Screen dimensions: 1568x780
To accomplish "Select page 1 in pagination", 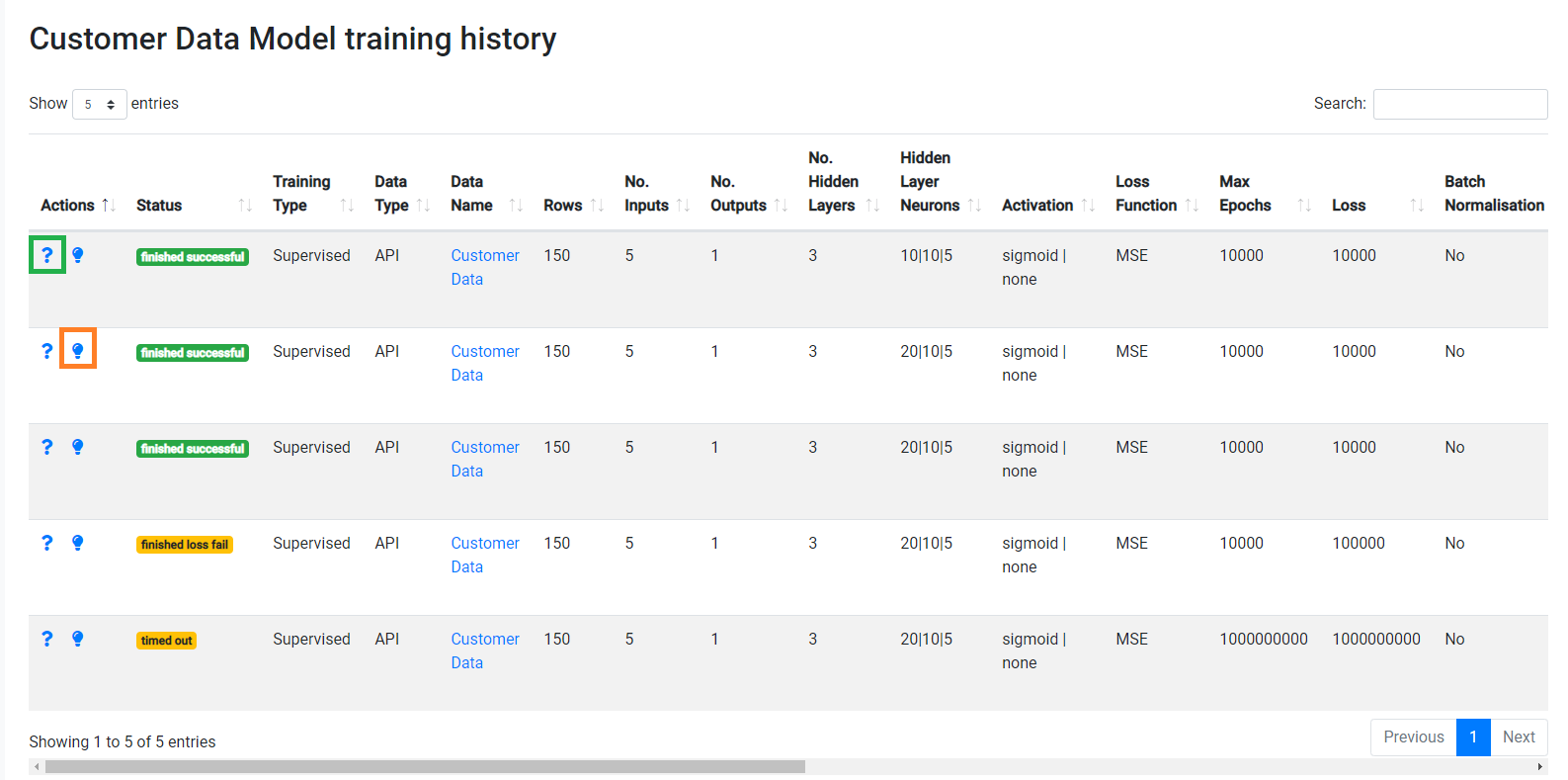I will [x=1472, y=737].
